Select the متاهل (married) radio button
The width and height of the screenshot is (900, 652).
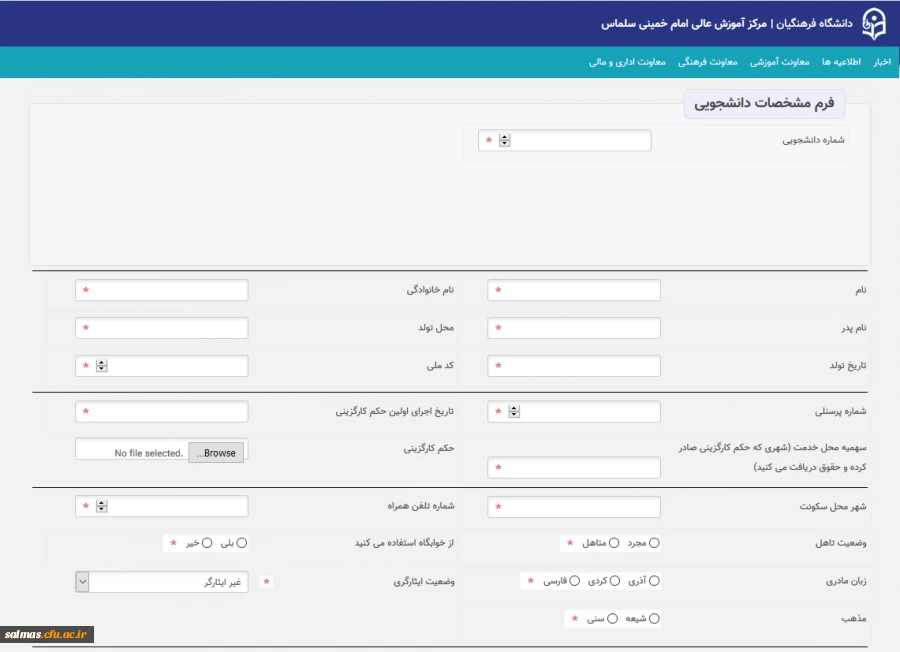614,543
